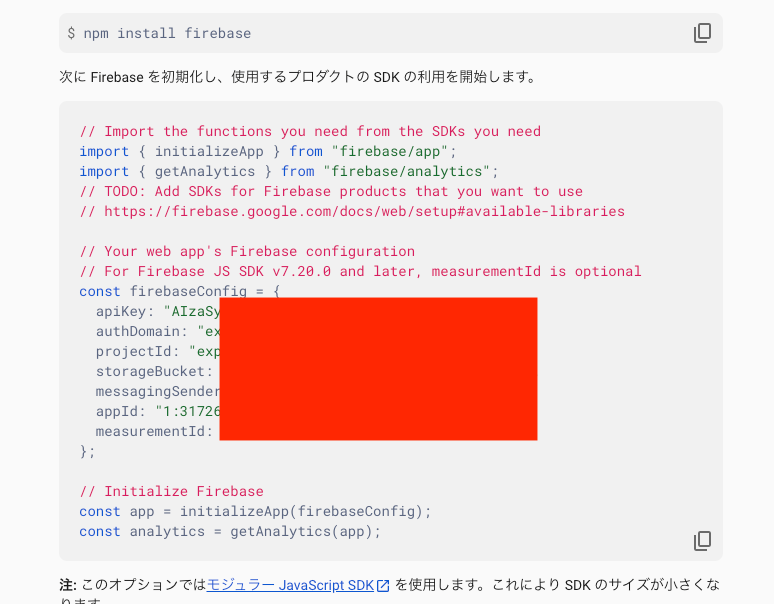The height and width of the screenshot is (604, 774).
Task: Click the import getAnalytics code line
Action: coord(288,171)
